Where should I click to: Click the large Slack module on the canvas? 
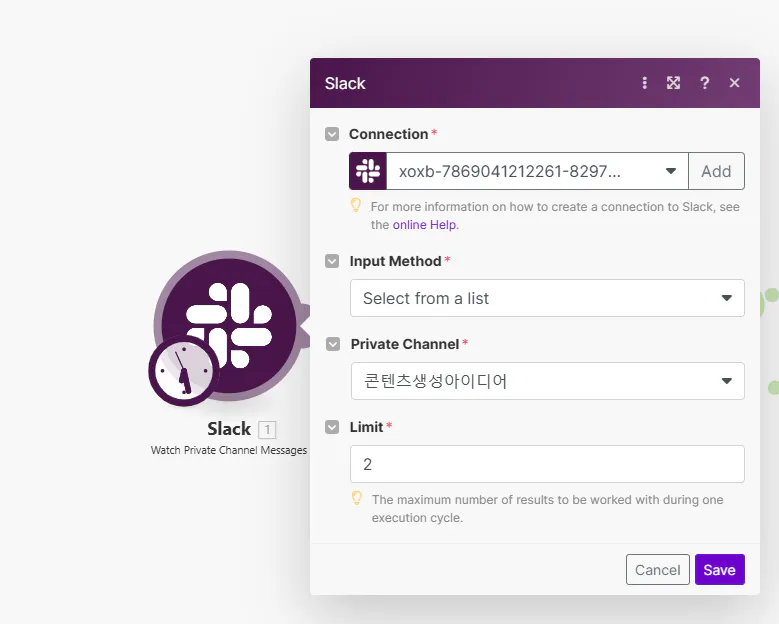tap(230, 325)
